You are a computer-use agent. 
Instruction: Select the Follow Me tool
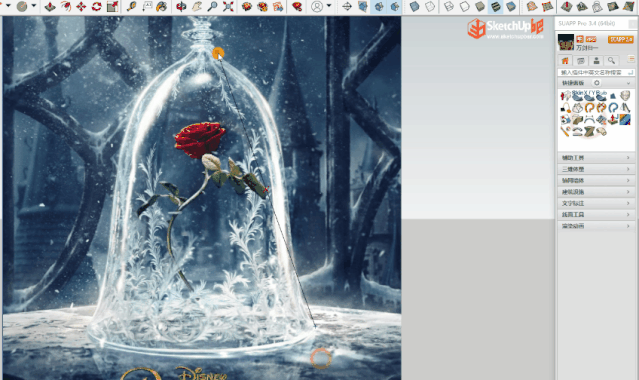[65, 7]
